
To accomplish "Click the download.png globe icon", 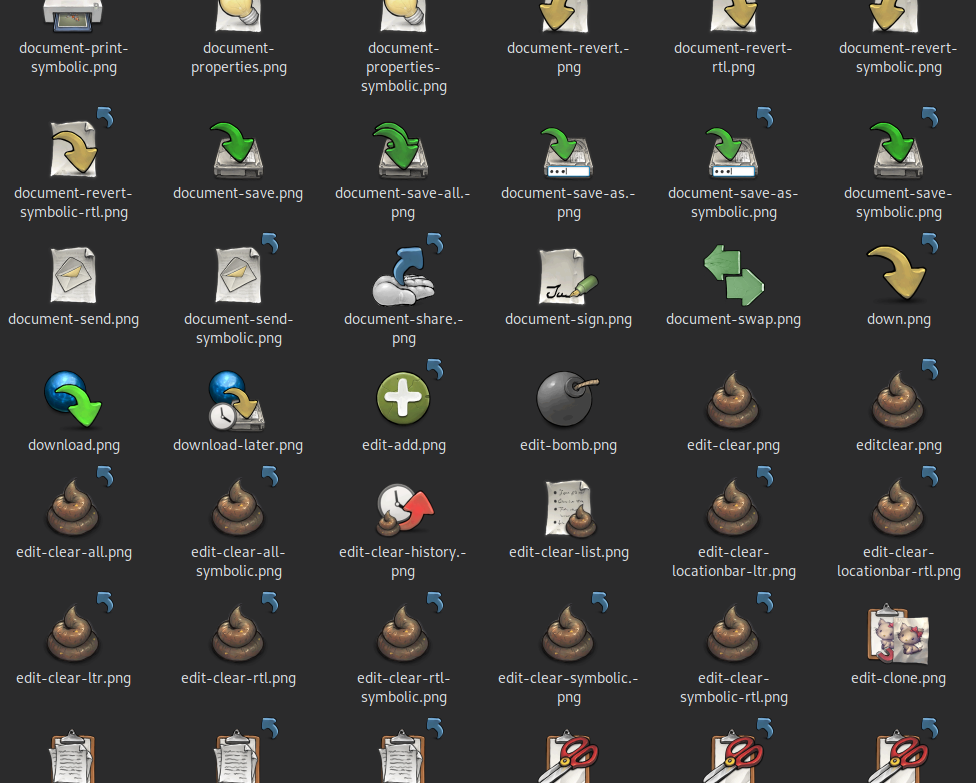I will click(x=74, y=400).
